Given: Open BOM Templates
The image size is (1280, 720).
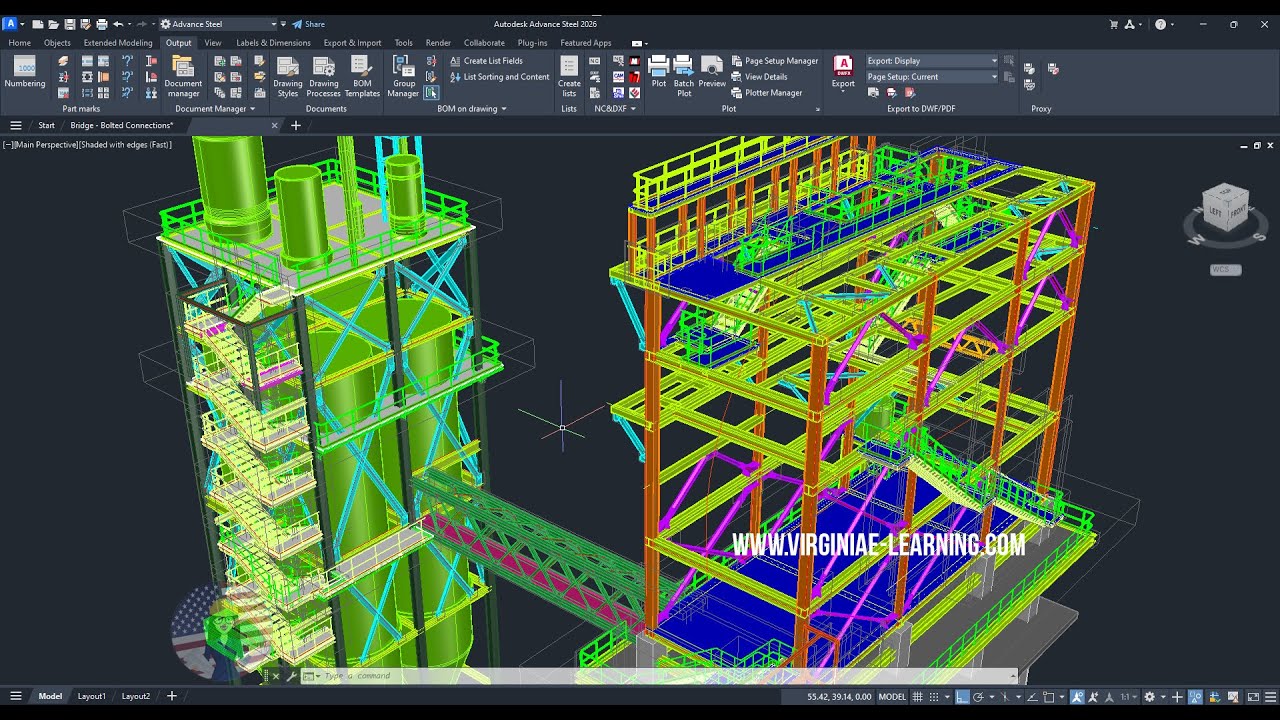Looking at the screenshot, I should [x=362, y=77].
